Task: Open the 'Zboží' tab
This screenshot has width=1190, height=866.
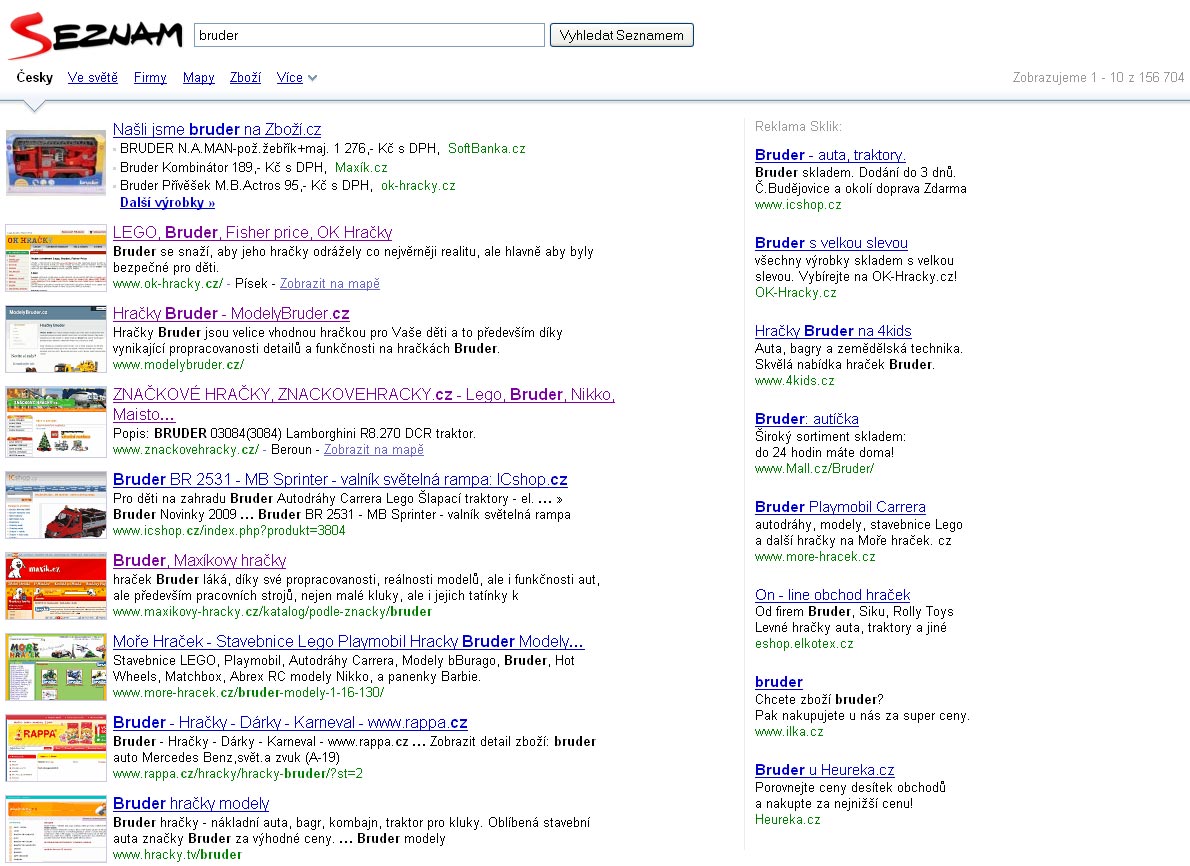Action: click(x=245, y=77)
